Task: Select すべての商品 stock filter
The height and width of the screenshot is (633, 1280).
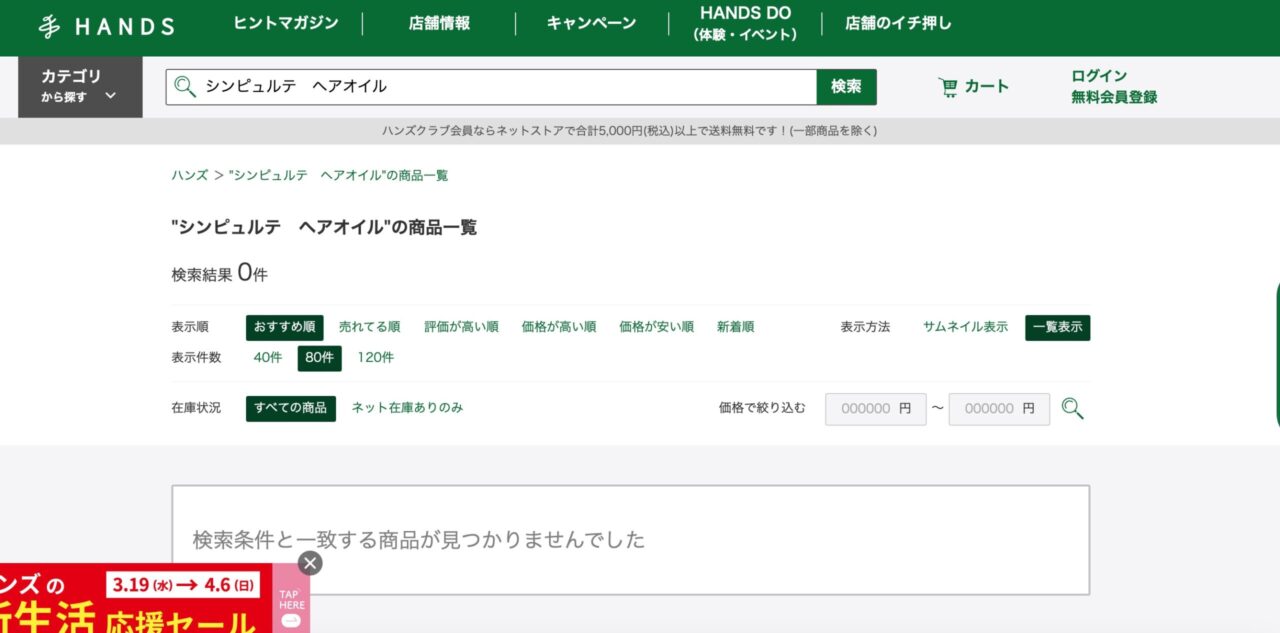Action: pos(290,408)
